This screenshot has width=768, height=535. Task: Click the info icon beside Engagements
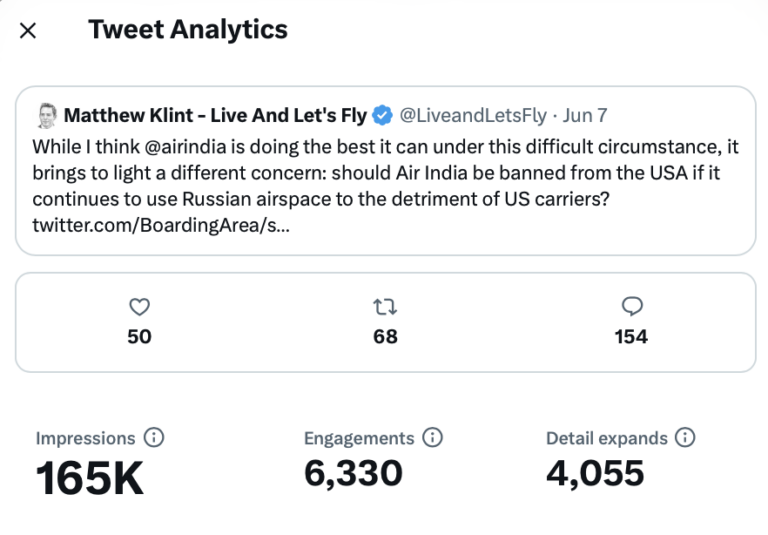coord(433,438)
